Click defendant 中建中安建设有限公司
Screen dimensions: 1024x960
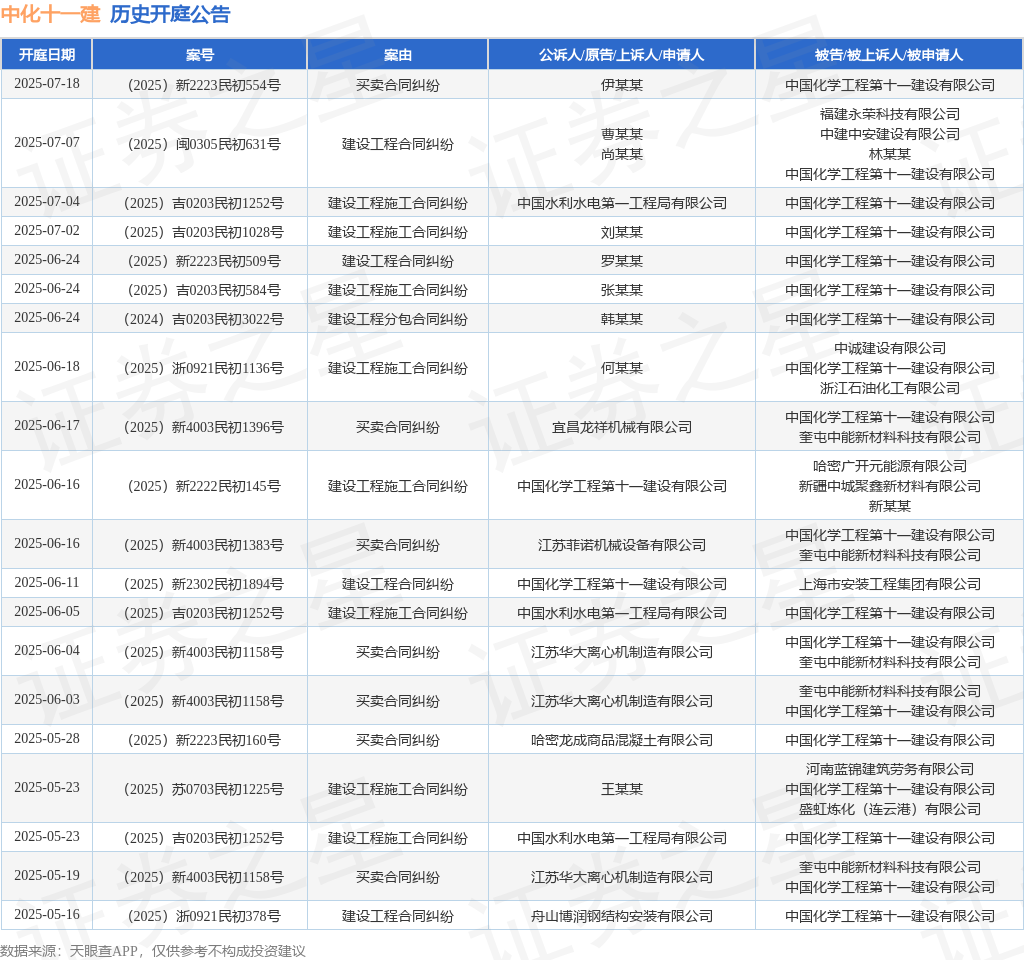tap(889, 134)
